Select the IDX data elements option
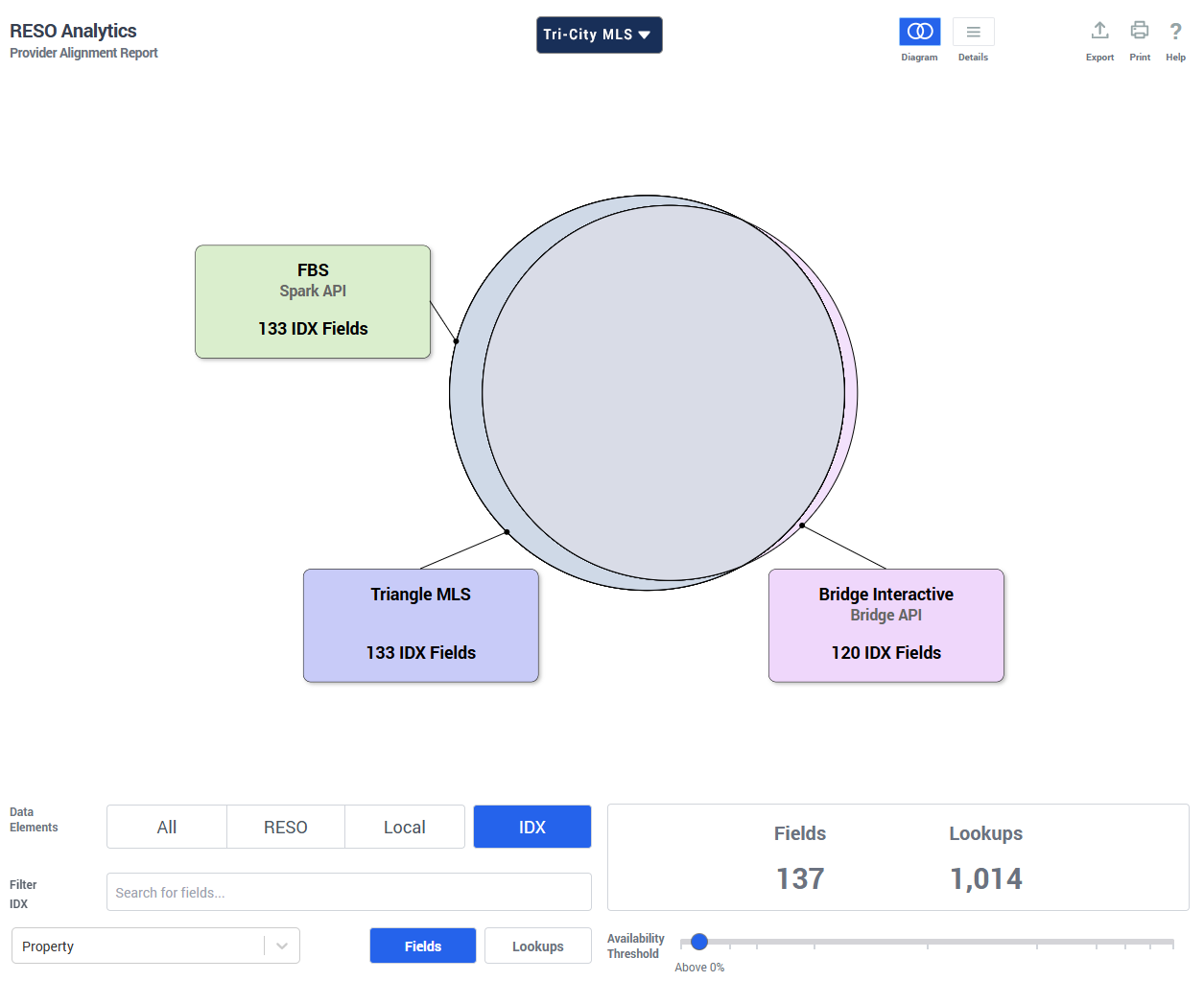 click(532, 827)
